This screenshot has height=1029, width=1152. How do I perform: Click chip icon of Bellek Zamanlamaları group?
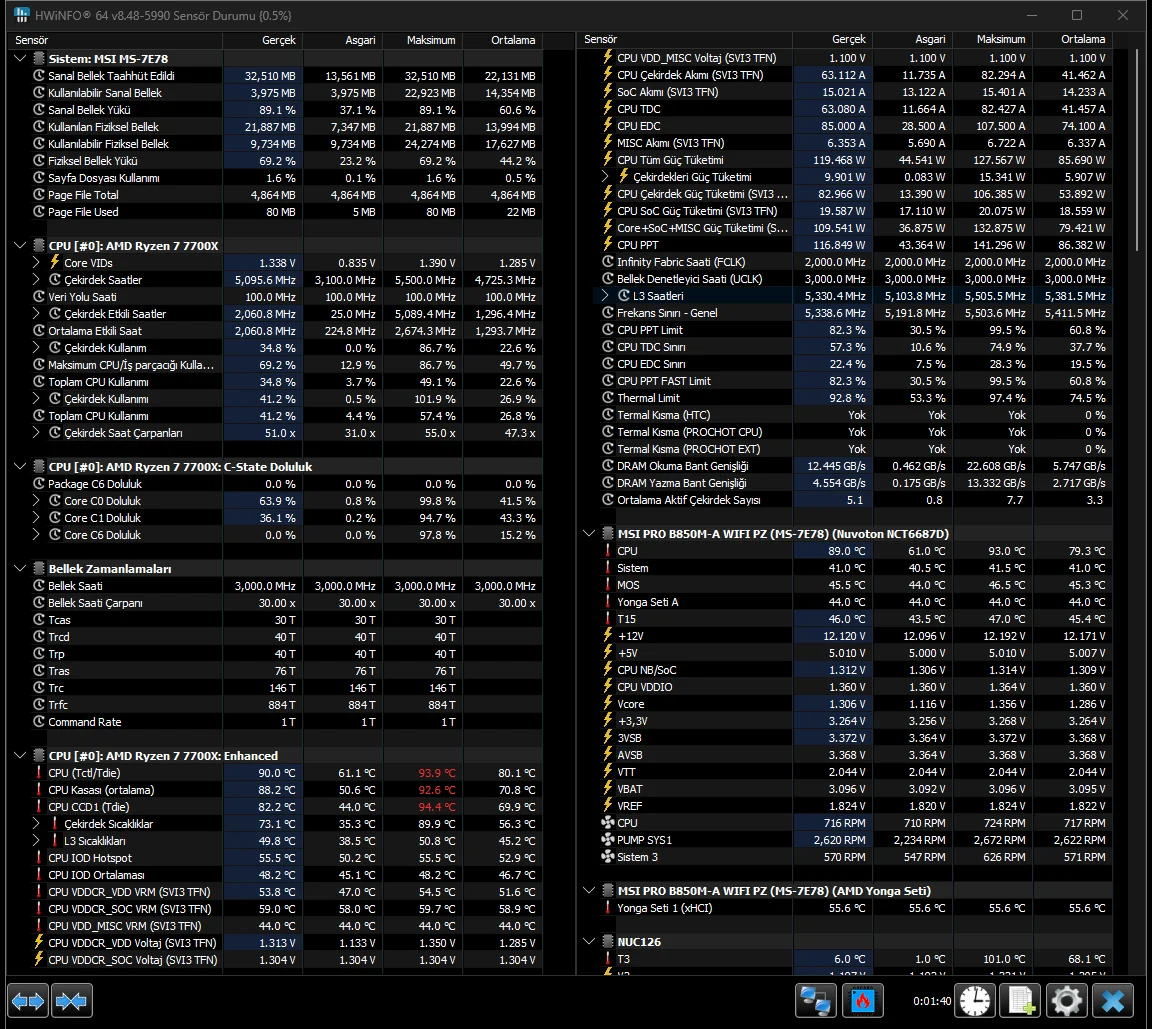coord(39,568)
